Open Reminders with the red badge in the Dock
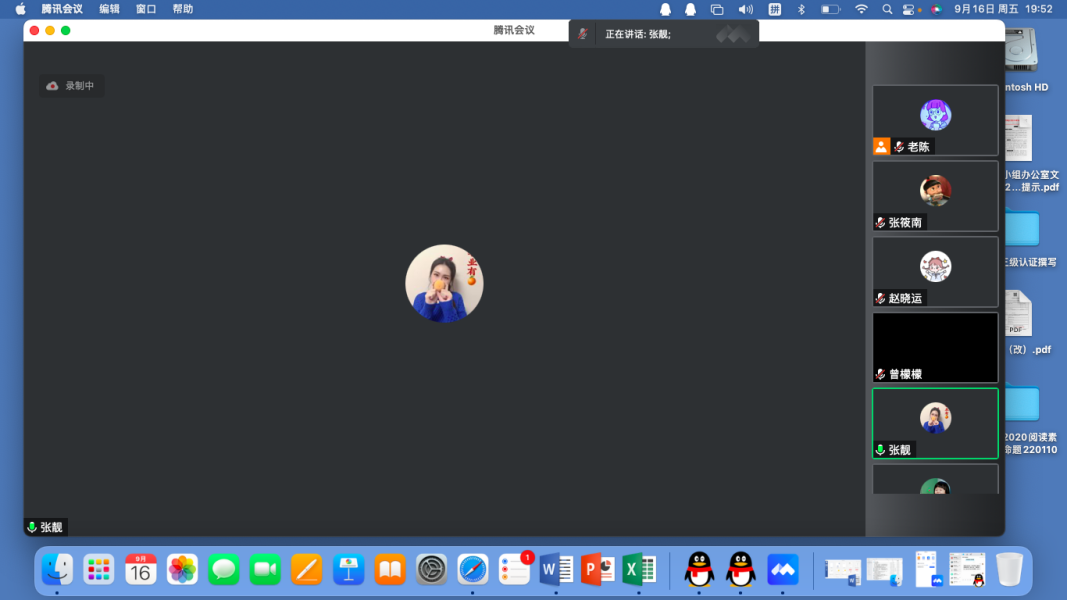The image size is (1067, 600). [514, 570]
